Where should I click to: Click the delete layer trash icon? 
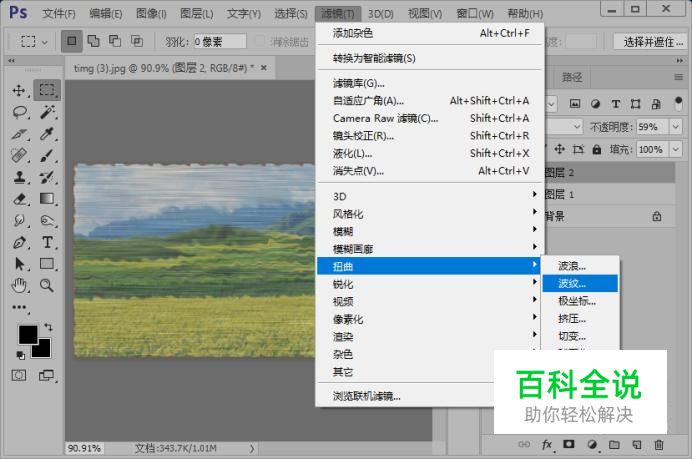(658, 444)
